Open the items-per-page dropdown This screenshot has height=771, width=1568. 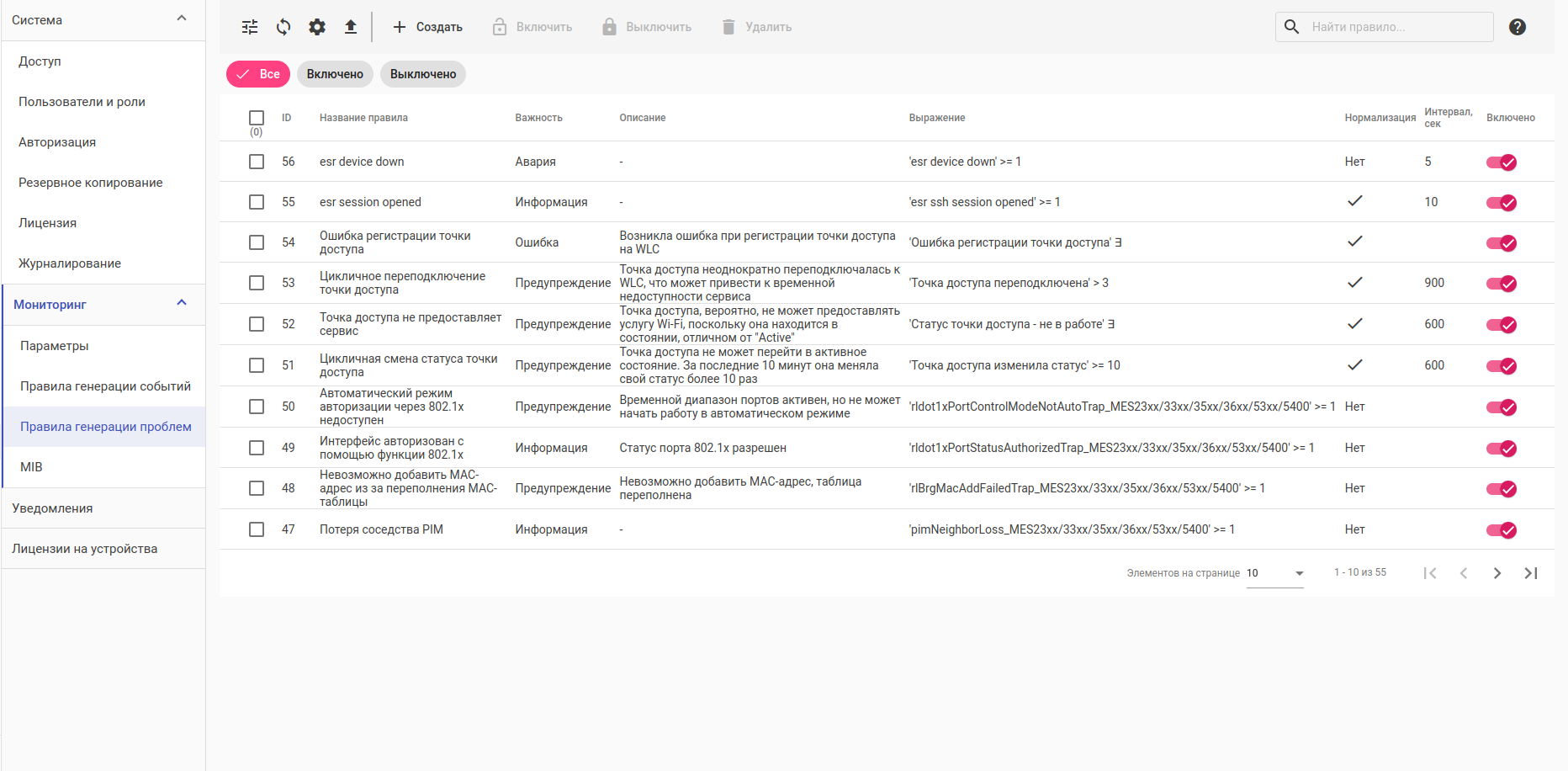[x=1275, y=573]
